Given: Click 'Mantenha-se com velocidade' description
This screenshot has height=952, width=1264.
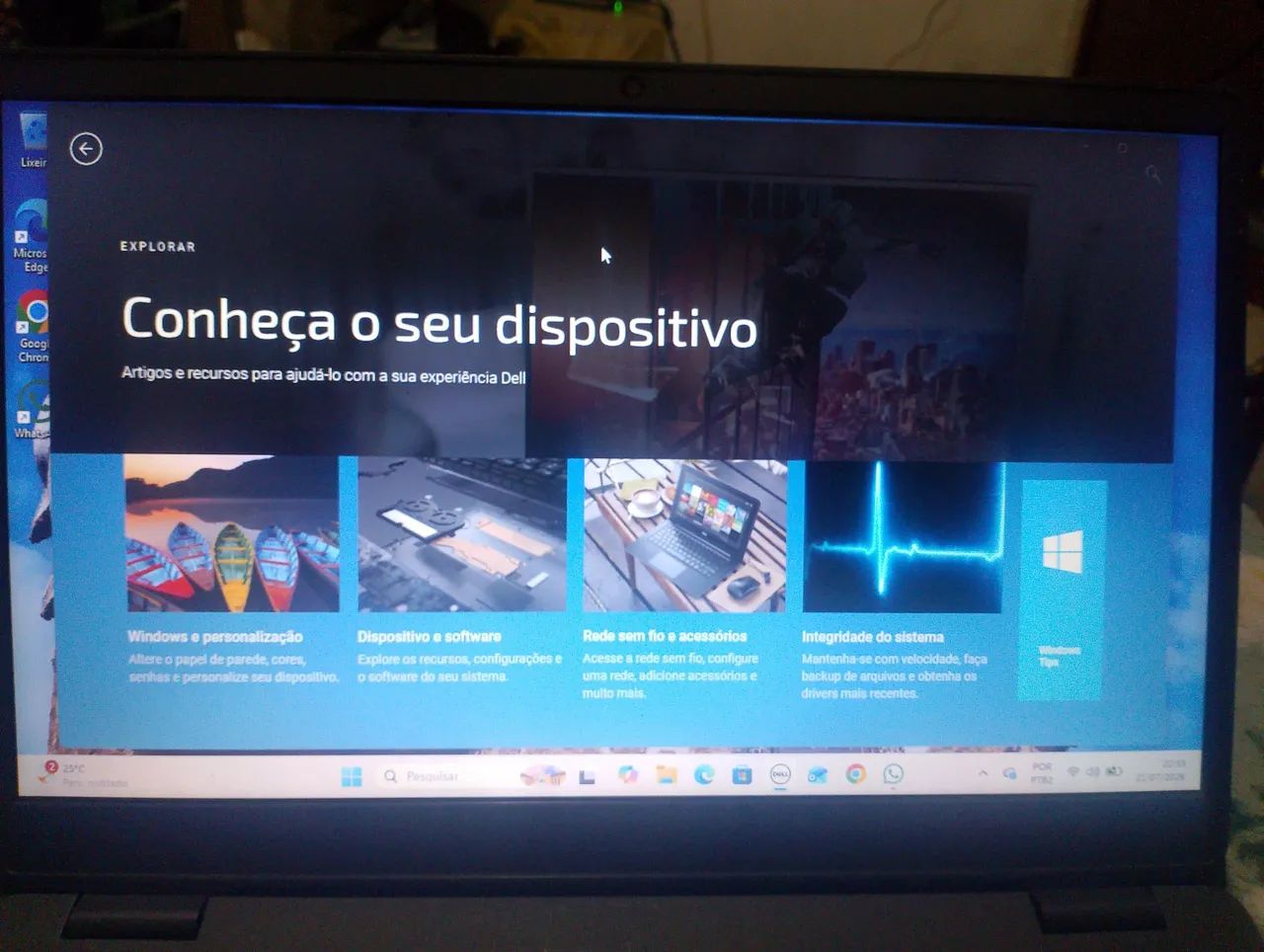Looking at the screenshot, I should click(895, 675).
